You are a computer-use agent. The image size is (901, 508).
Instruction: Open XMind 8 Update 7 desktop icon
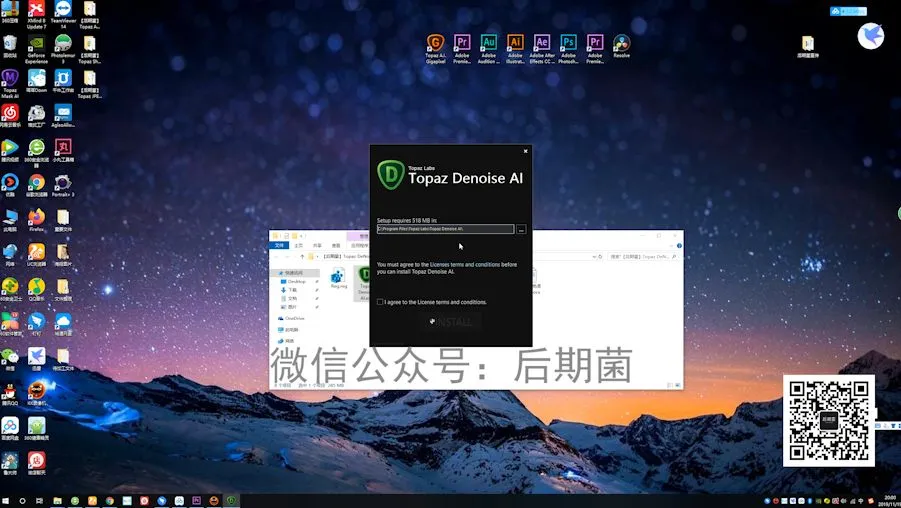coord(36,15)
